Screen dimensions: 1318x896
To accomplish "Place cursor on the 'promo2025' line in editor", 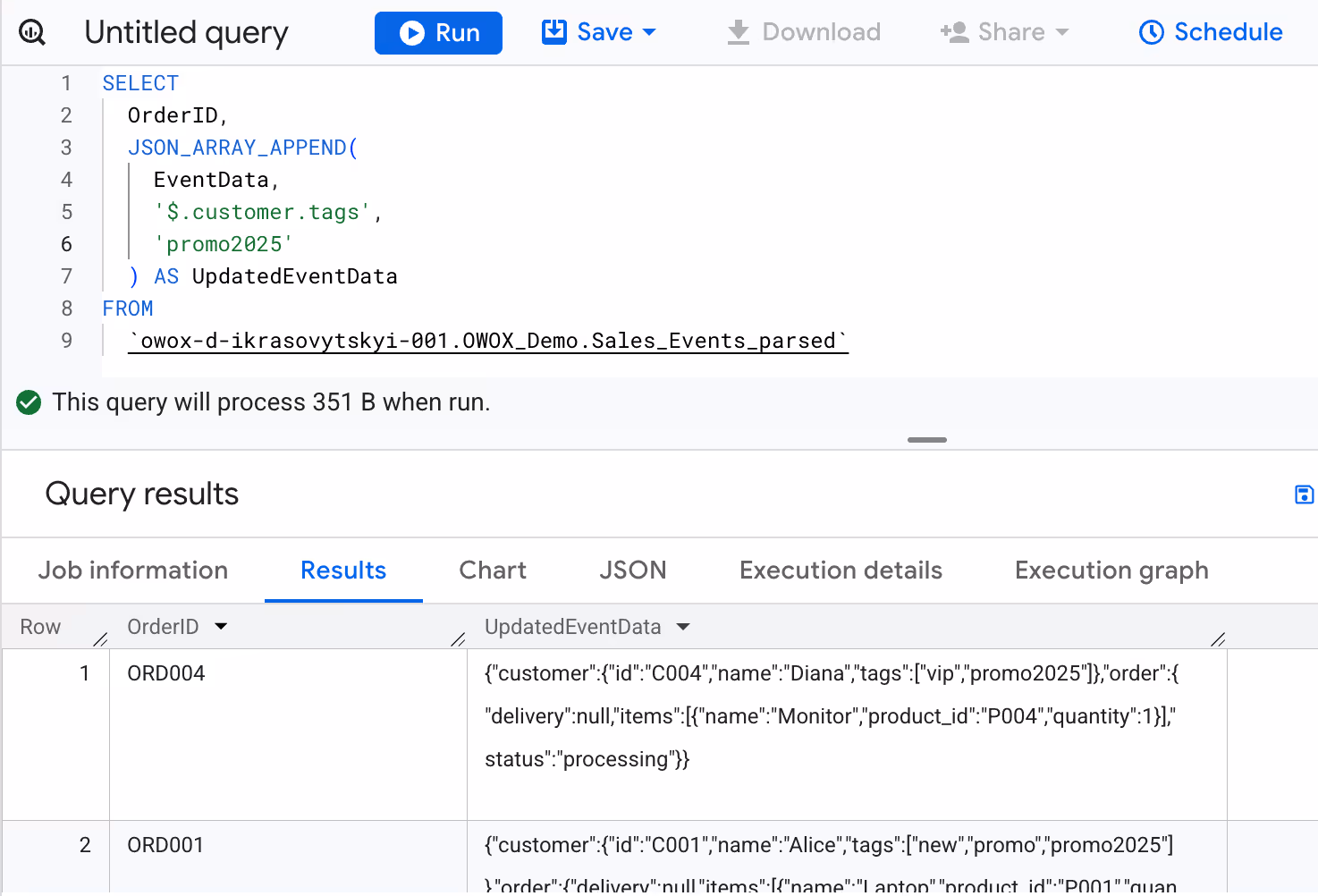I will 224,244.
